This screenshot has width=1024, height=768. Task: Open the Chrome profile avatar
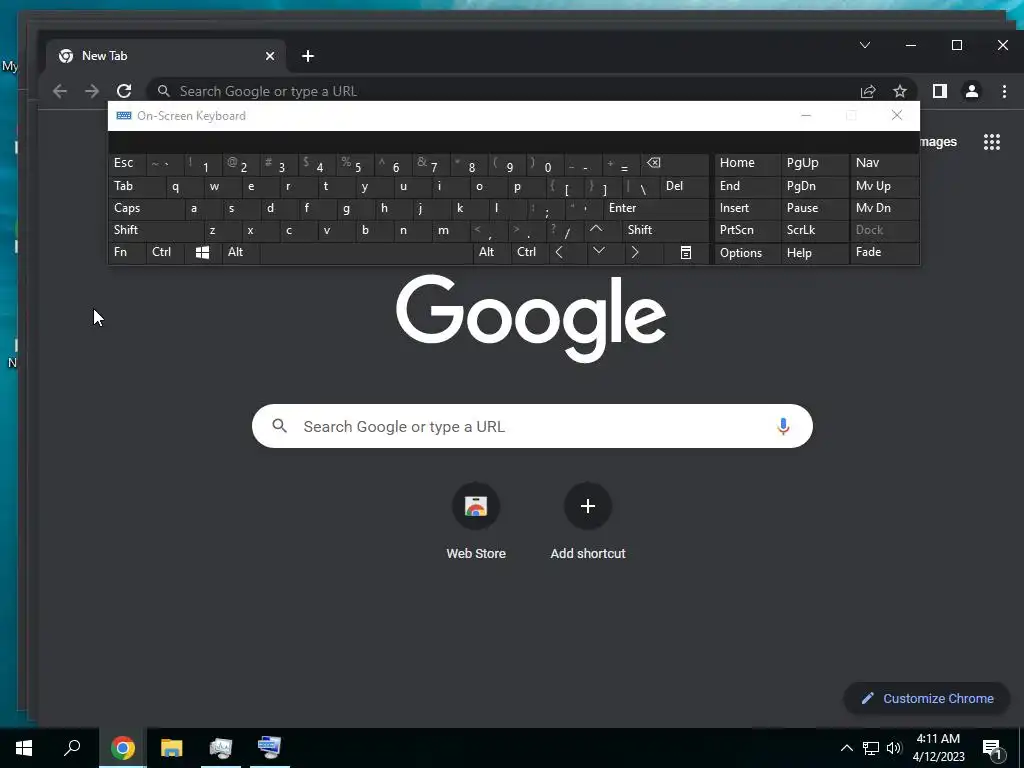[972, 91]
